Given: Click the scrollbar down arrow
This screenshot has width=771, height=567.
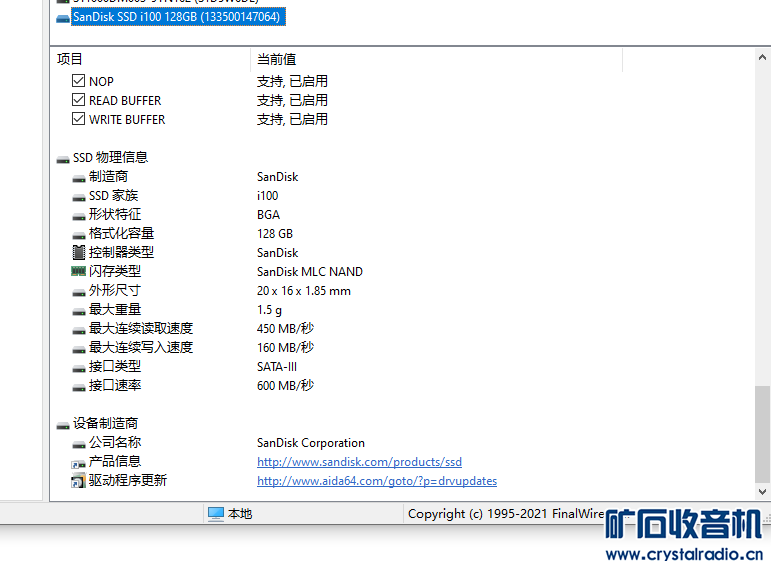Looking at the screenshot, I should [762, 491].
